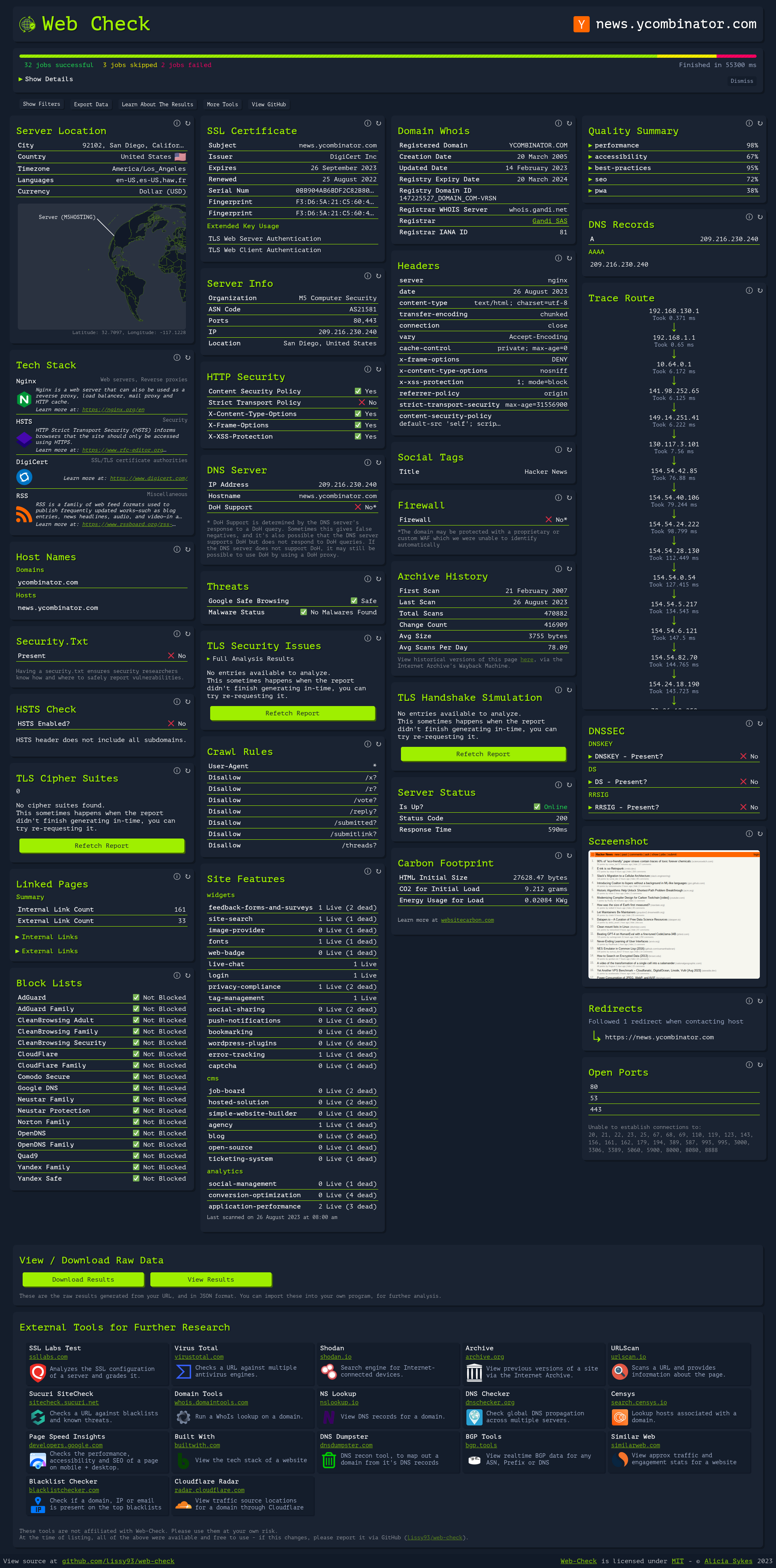
Task: Click the SSL Labs Test shield icon
Action: point(38,1373)
